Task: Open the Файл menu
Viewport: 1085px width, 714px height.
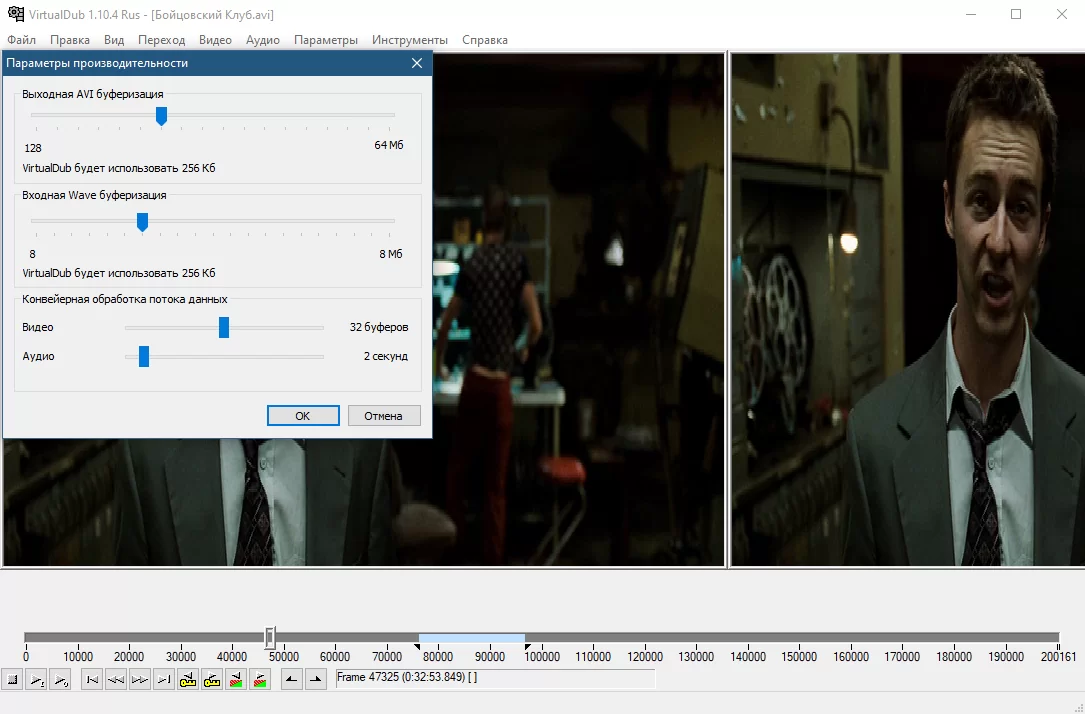Action: point(21,40)
